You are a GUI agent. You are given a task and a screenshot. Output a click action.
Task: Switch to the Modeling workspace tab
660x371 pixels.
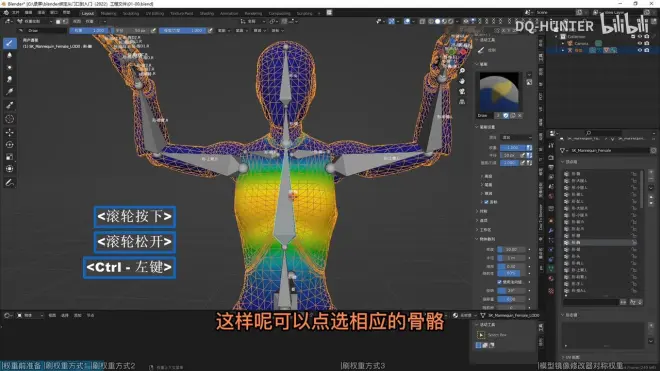coord(108,13)
